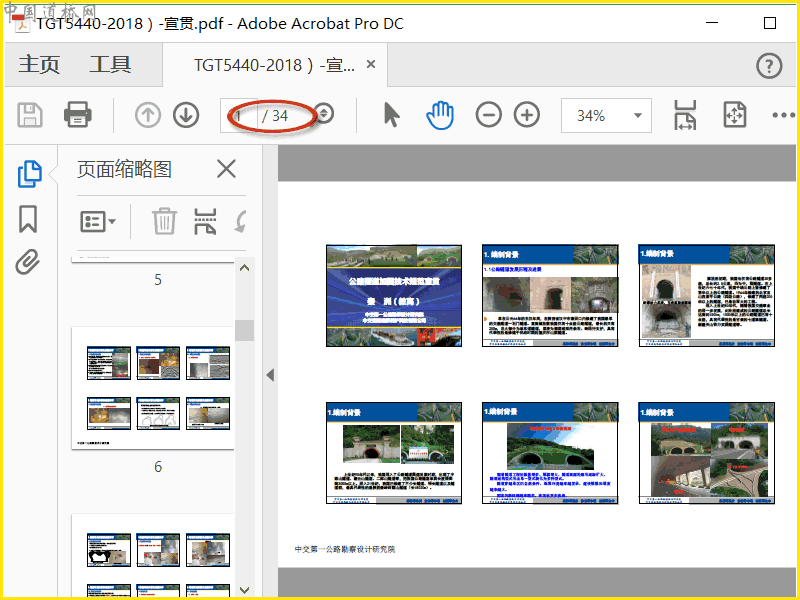Image resolution: width=800 pixels, height=600 pixels.
Task: Print the document using printer icon
Action: coord(78,115)
